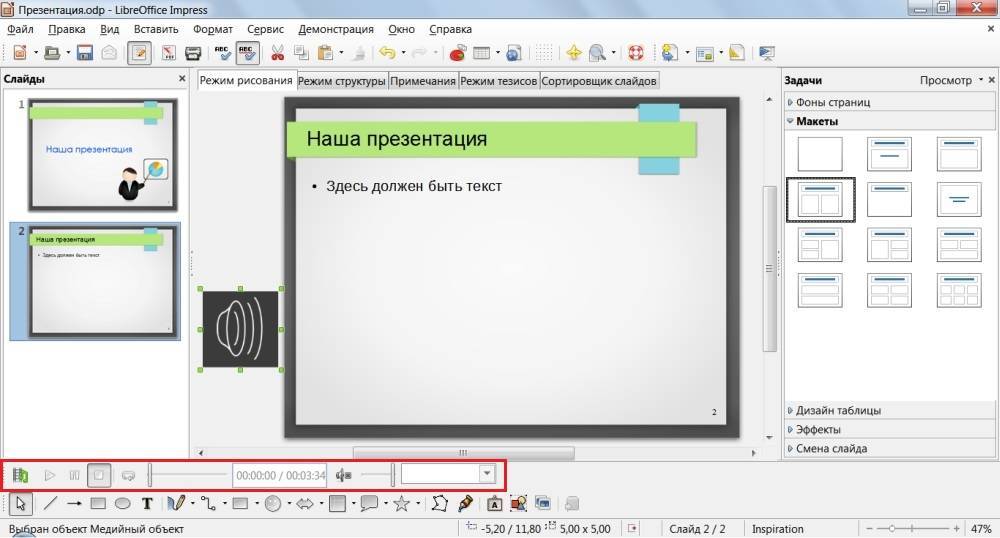Click the Edit Points icon
1000x538 pixels.
click(x=439, y=504)
